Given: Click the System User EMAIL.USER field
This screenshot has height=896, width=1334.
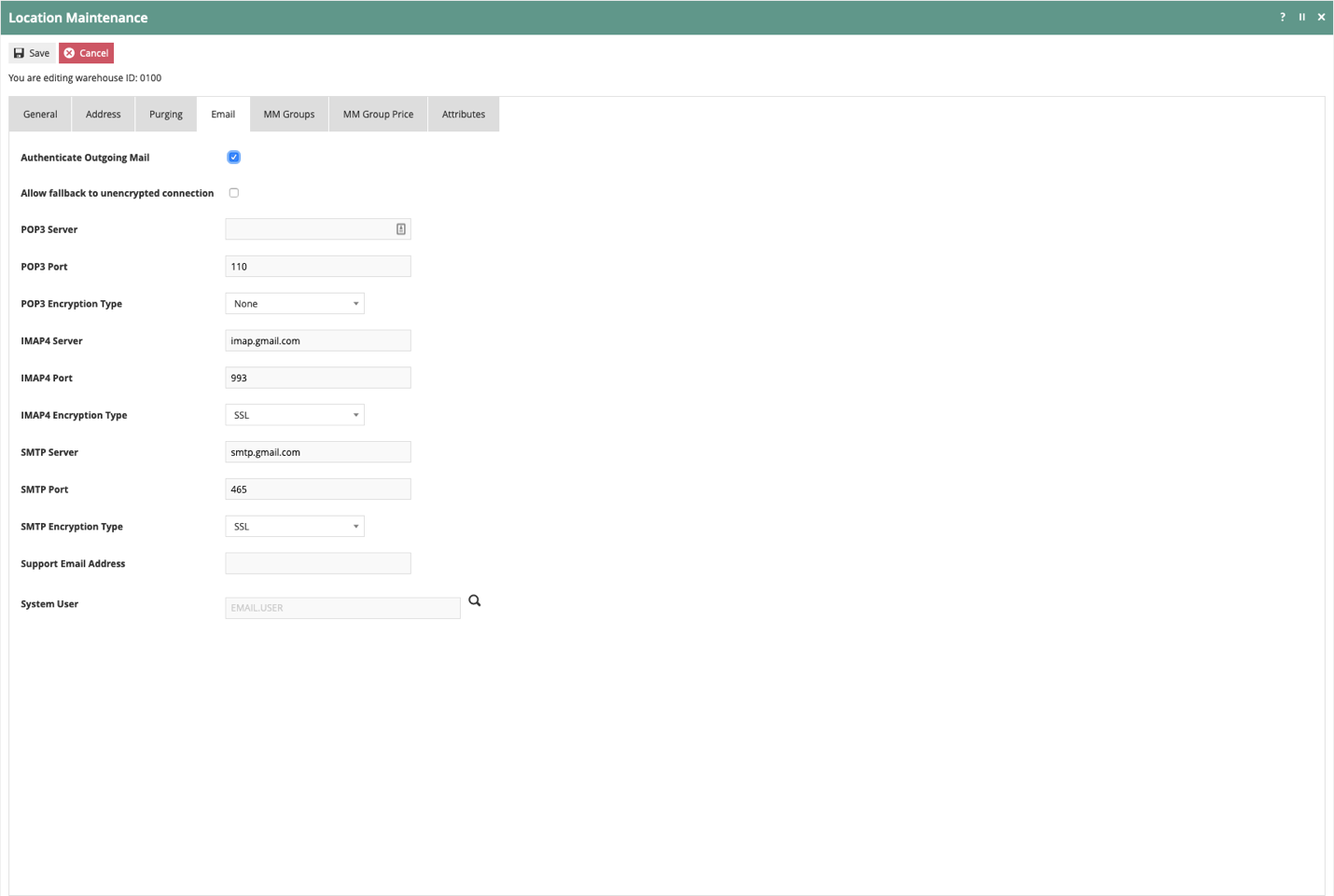Looking at the screenshot, I should coord(342,608).
